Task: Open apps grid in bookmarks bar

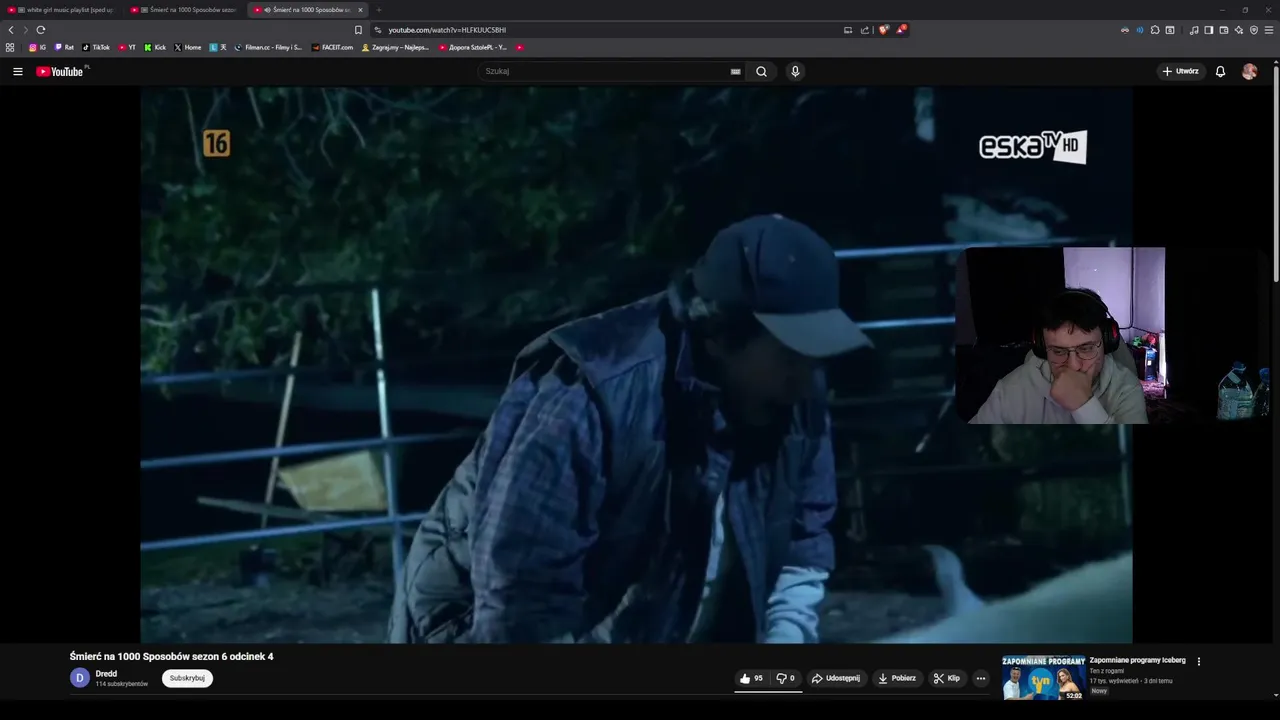Action: [x=10, y=47]
